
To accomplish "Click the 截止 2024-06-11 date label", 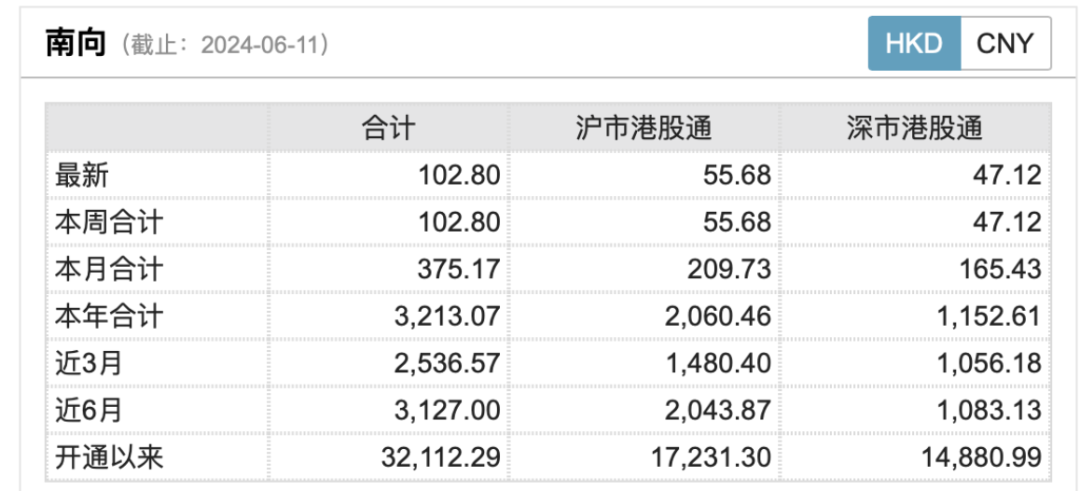I will [225, 45].
